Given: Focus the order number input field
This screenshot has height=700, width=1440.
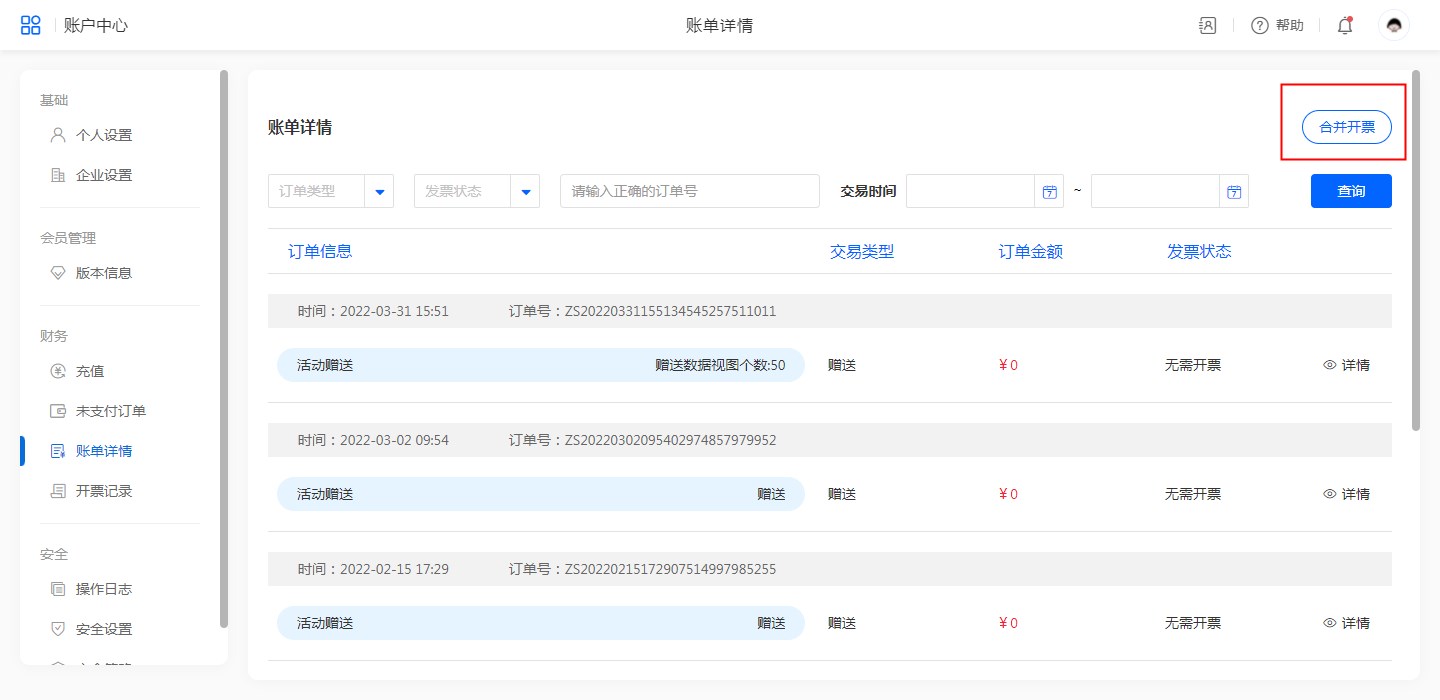Looking at the screenshot, I should [689, 191].
